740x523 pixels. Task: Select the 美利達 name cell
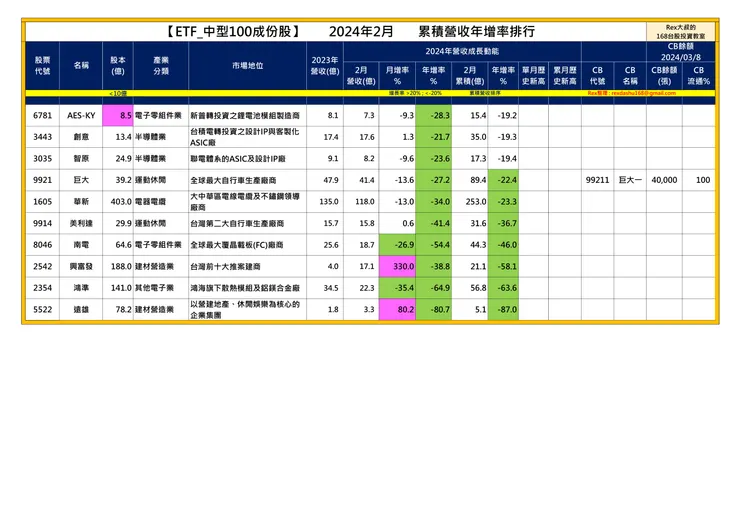81,223
